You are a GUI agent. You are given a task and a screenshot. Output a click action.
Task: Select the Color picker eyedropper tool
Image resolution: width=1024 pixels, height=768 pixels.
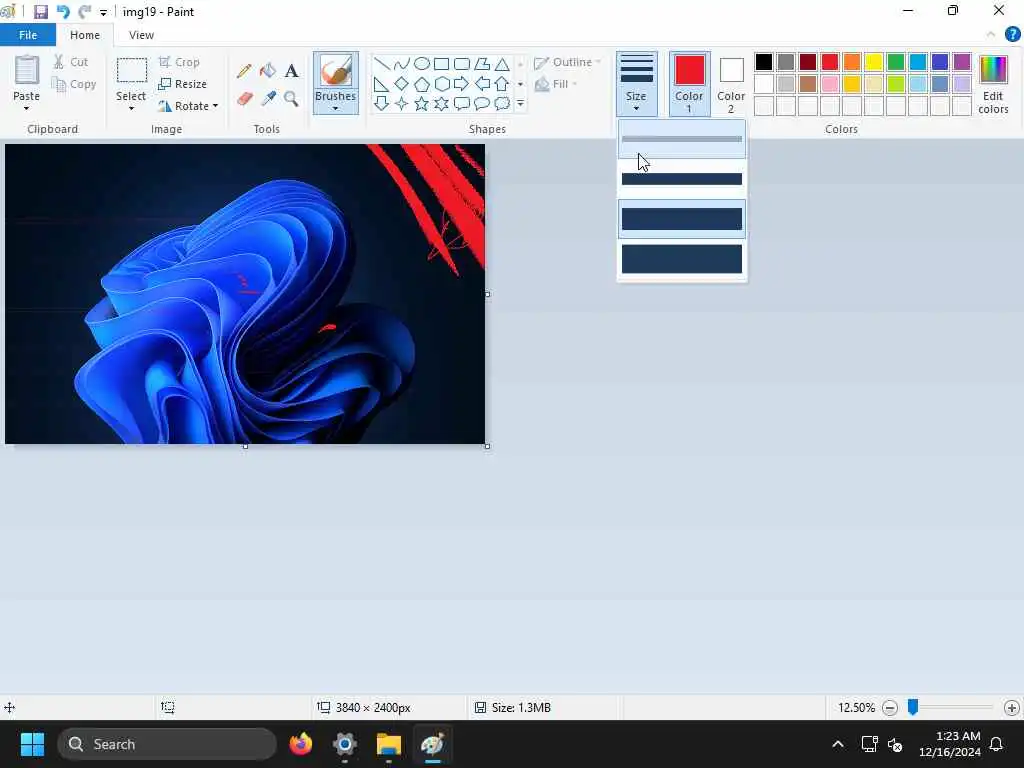click(268, 99)
